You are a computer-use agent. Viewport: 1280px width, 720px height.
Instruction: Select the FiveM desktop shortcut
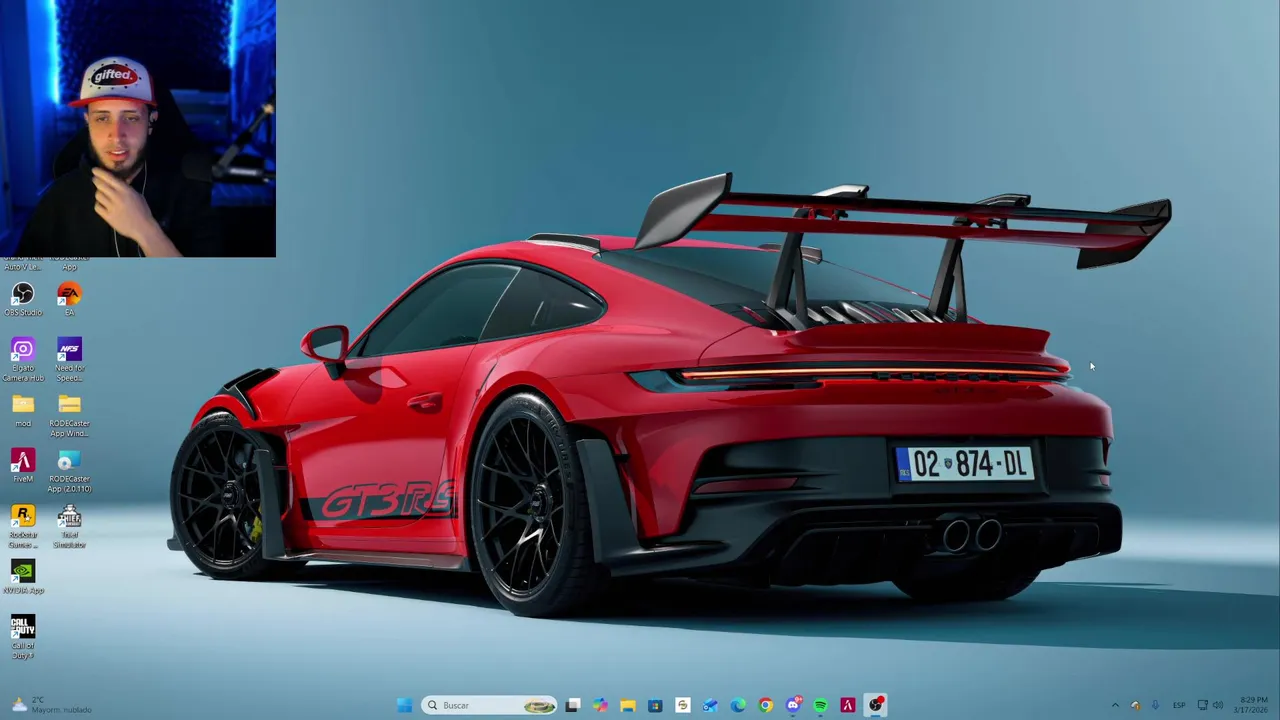coord(23,466)
